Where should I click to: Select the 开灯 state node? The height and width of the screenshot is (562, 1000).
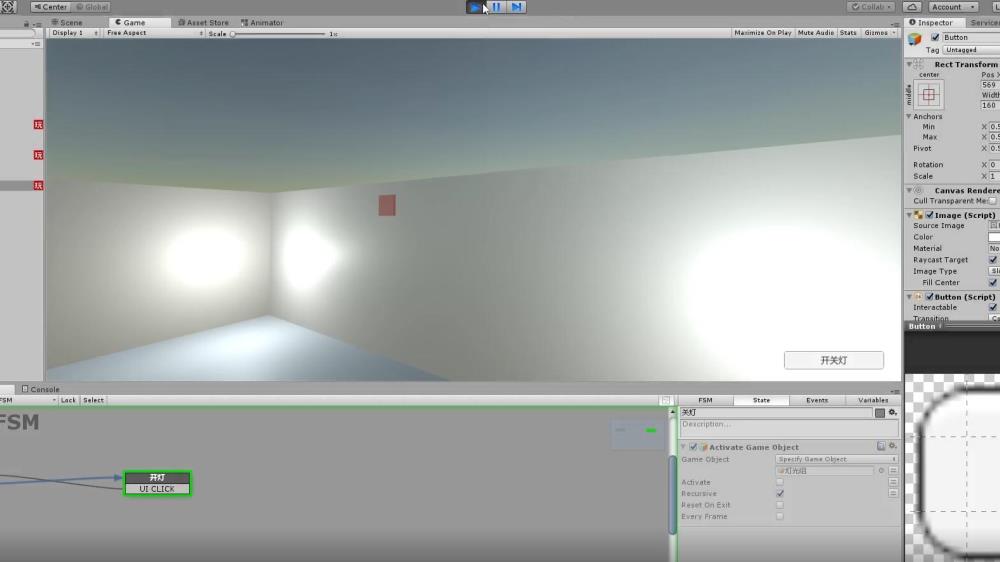157,477
